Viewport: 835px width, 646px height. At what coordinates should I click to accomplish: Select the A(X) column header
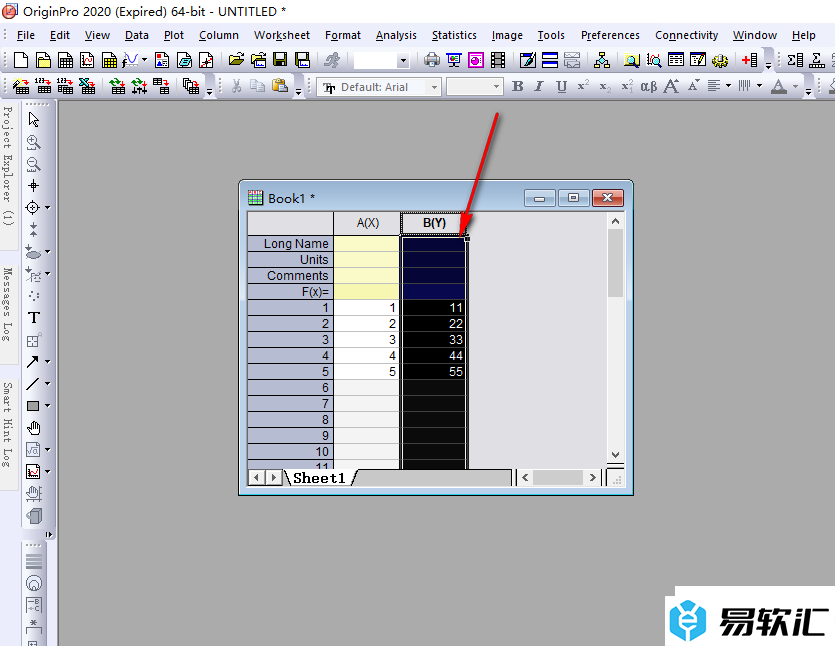(367, 223)
